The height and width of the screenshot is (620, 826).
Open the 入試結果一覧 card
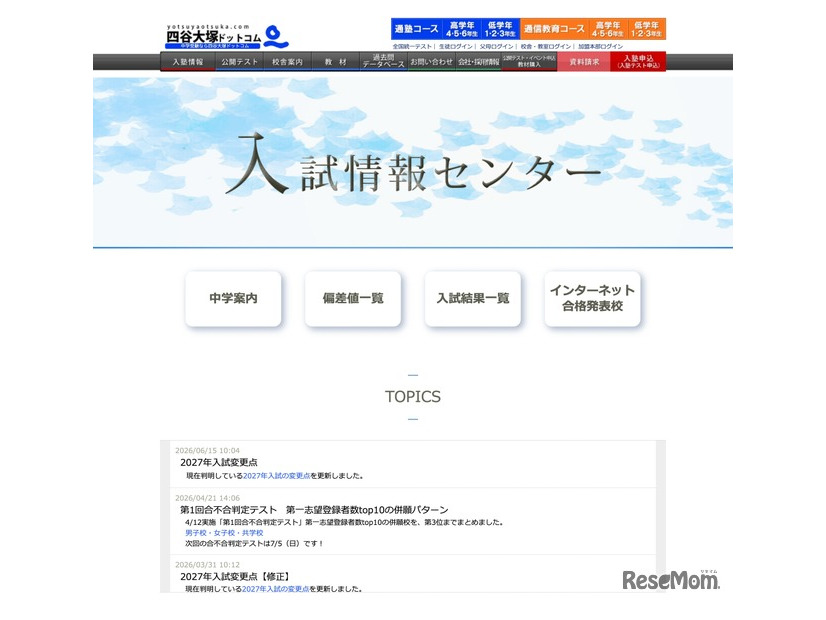(x=473, y=299)
